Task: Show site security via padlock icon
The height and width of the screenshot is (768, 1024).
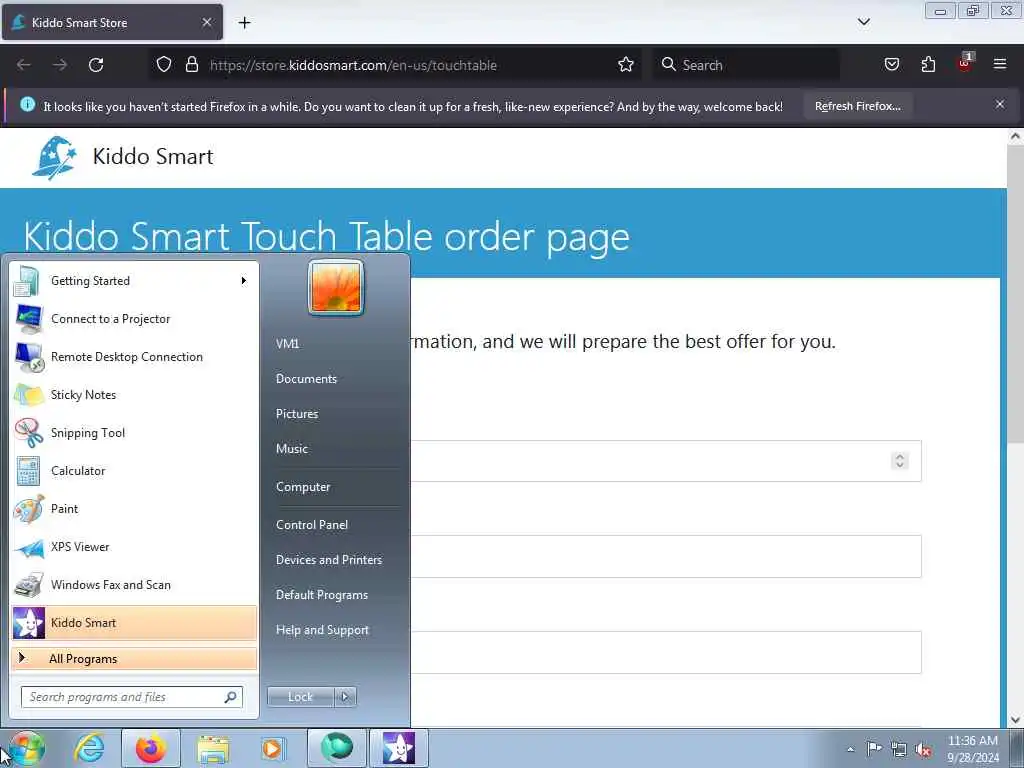Action: [x=191, y=65]
